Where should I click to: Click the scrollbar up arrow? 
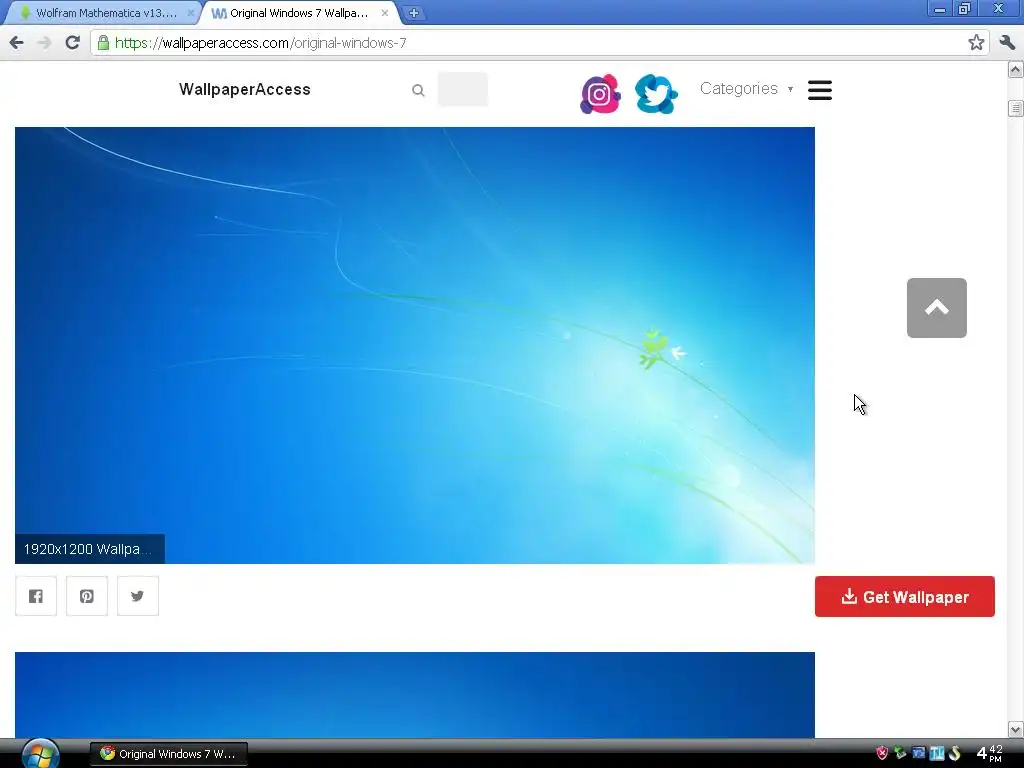point(1016,69)
